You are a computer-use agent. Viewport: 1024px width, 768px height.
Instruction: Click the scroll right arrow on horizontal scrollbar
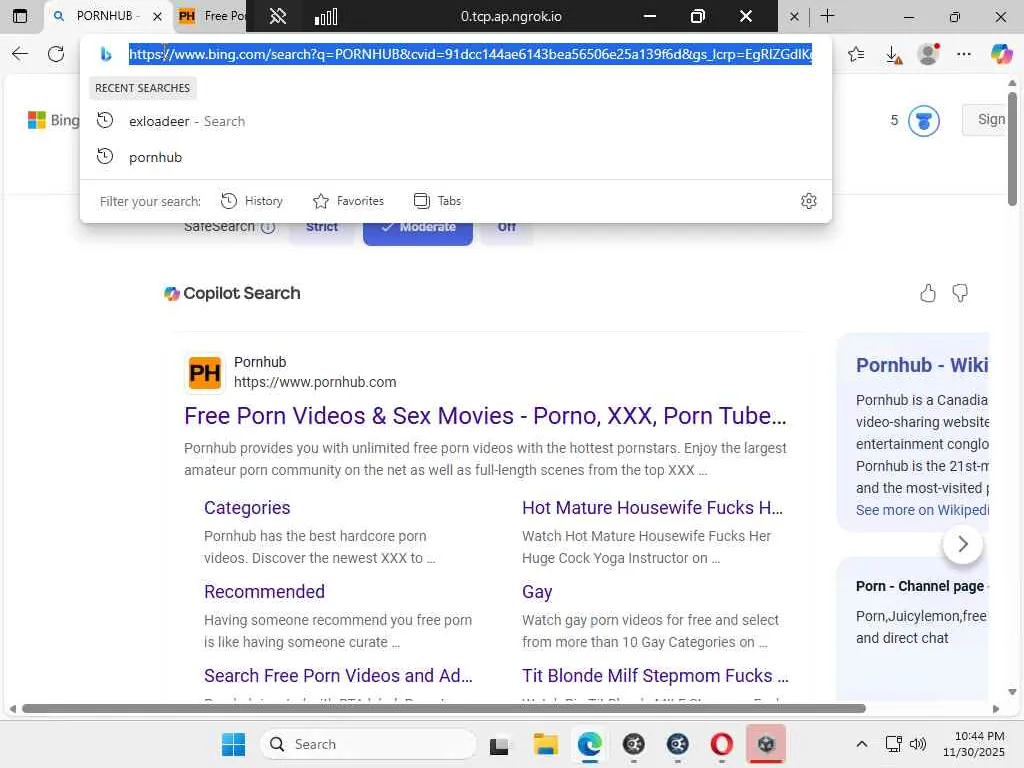(996, 709)
